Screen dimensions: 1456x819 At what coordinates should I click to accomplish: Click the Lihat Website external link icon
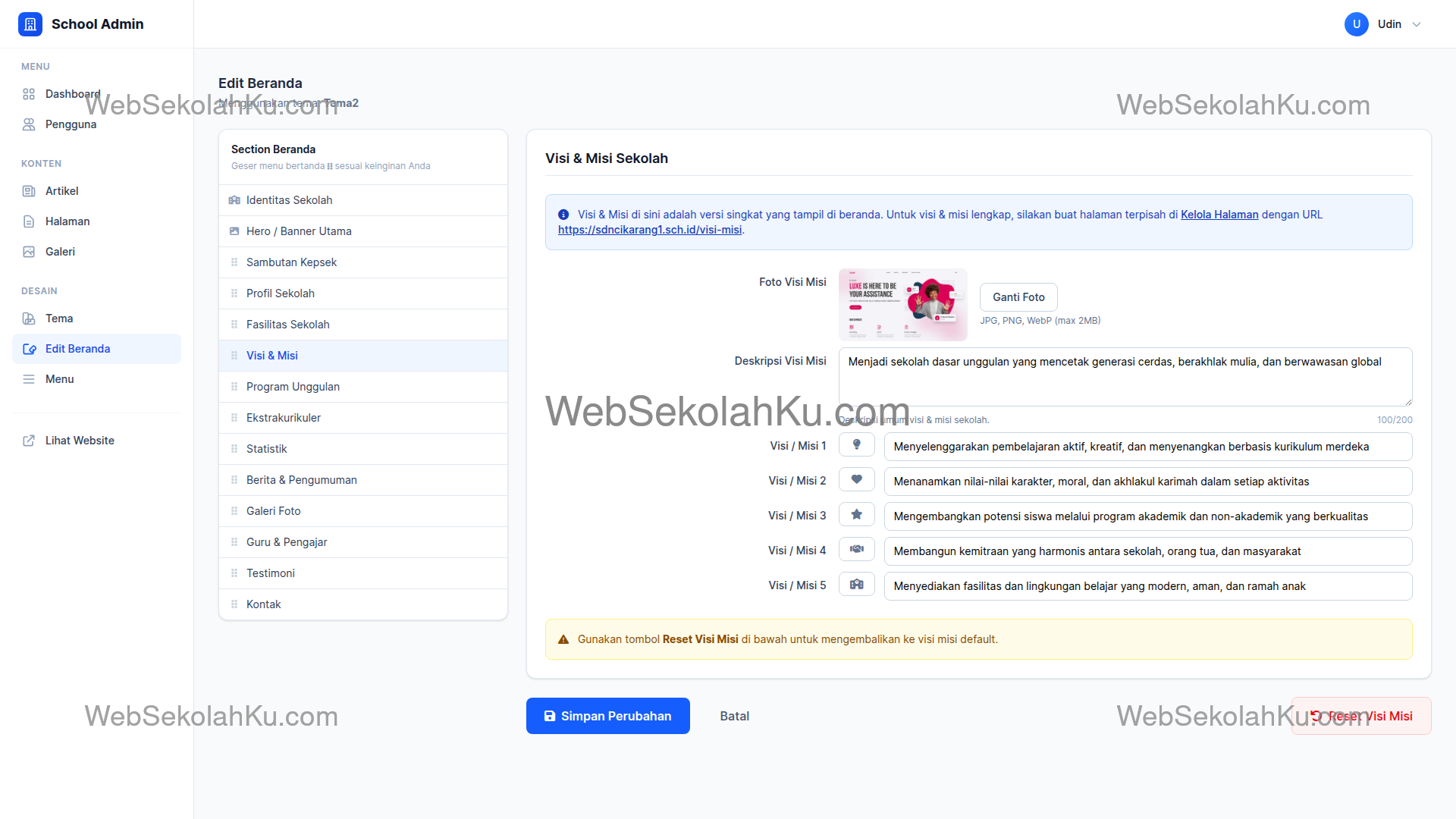tap(29, 441)
